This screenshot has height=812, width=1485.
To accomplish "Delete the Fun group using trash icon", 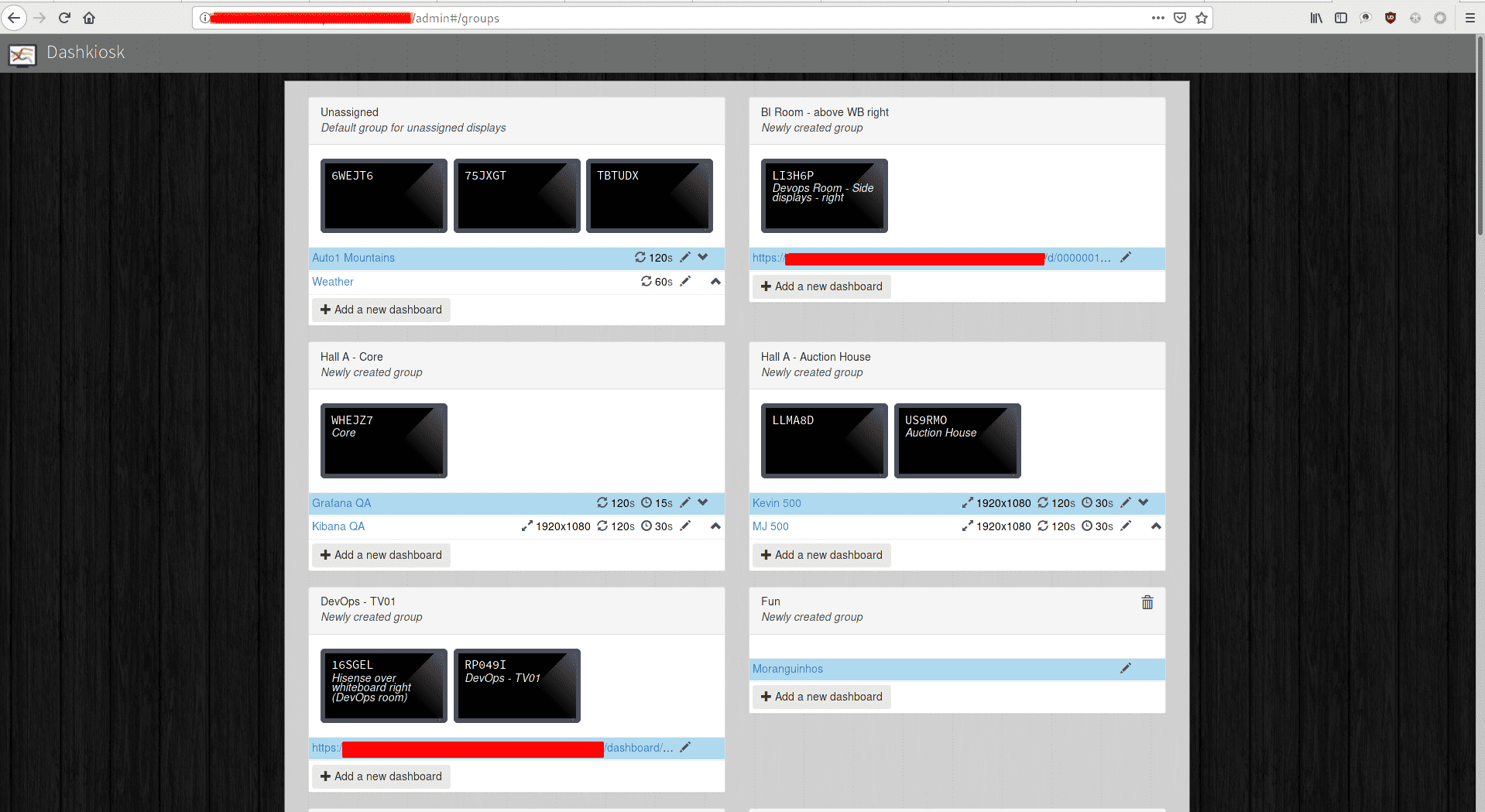I will pyautogui.click(x=1147, y=602).
